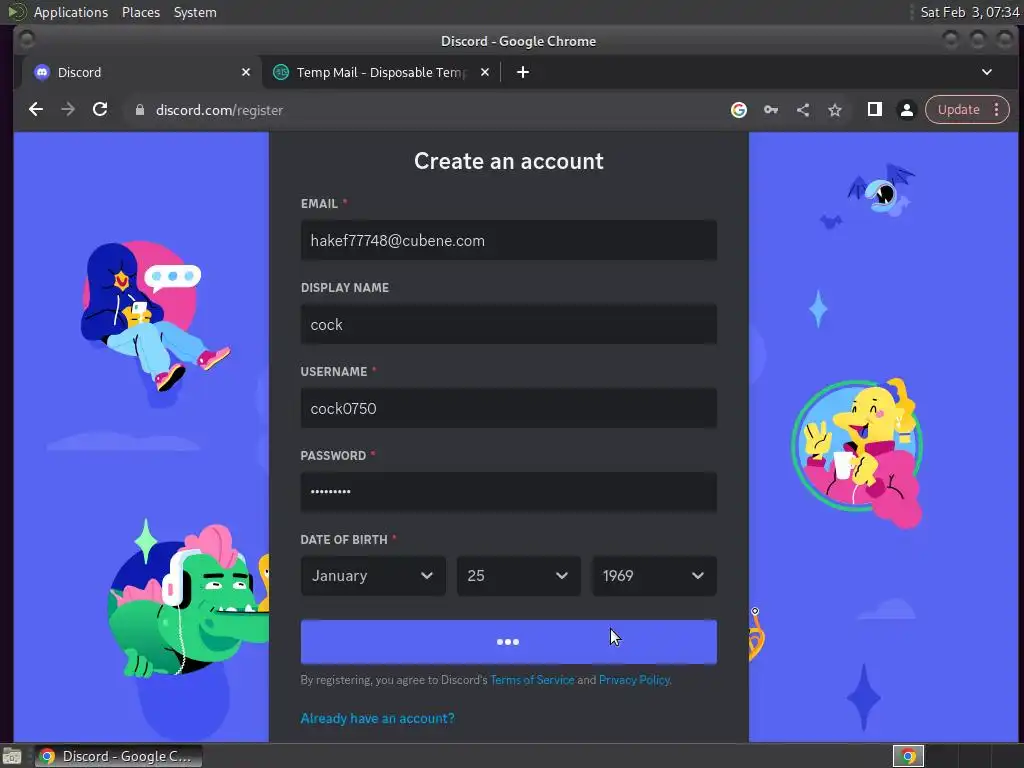This screenshot has height=768, width=1024.
Task: Click the Chrome tray icon in the bottom panel
Action: [908, 756]
